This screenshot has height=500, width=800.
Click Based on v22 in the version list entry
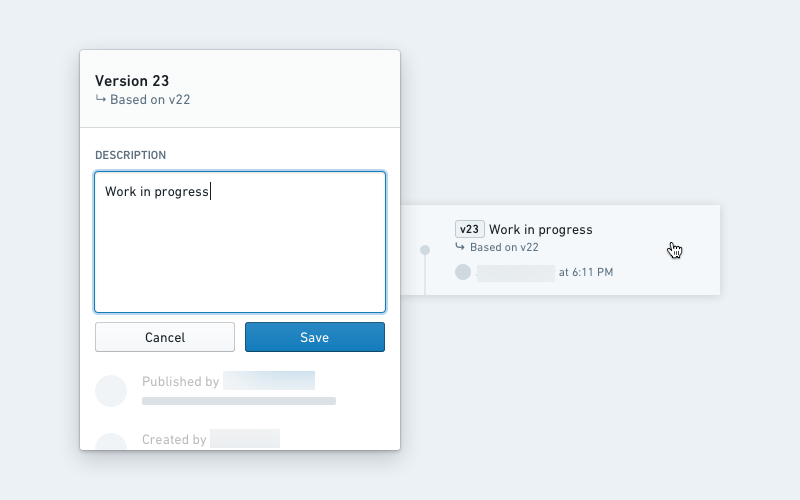click(504, 247)
